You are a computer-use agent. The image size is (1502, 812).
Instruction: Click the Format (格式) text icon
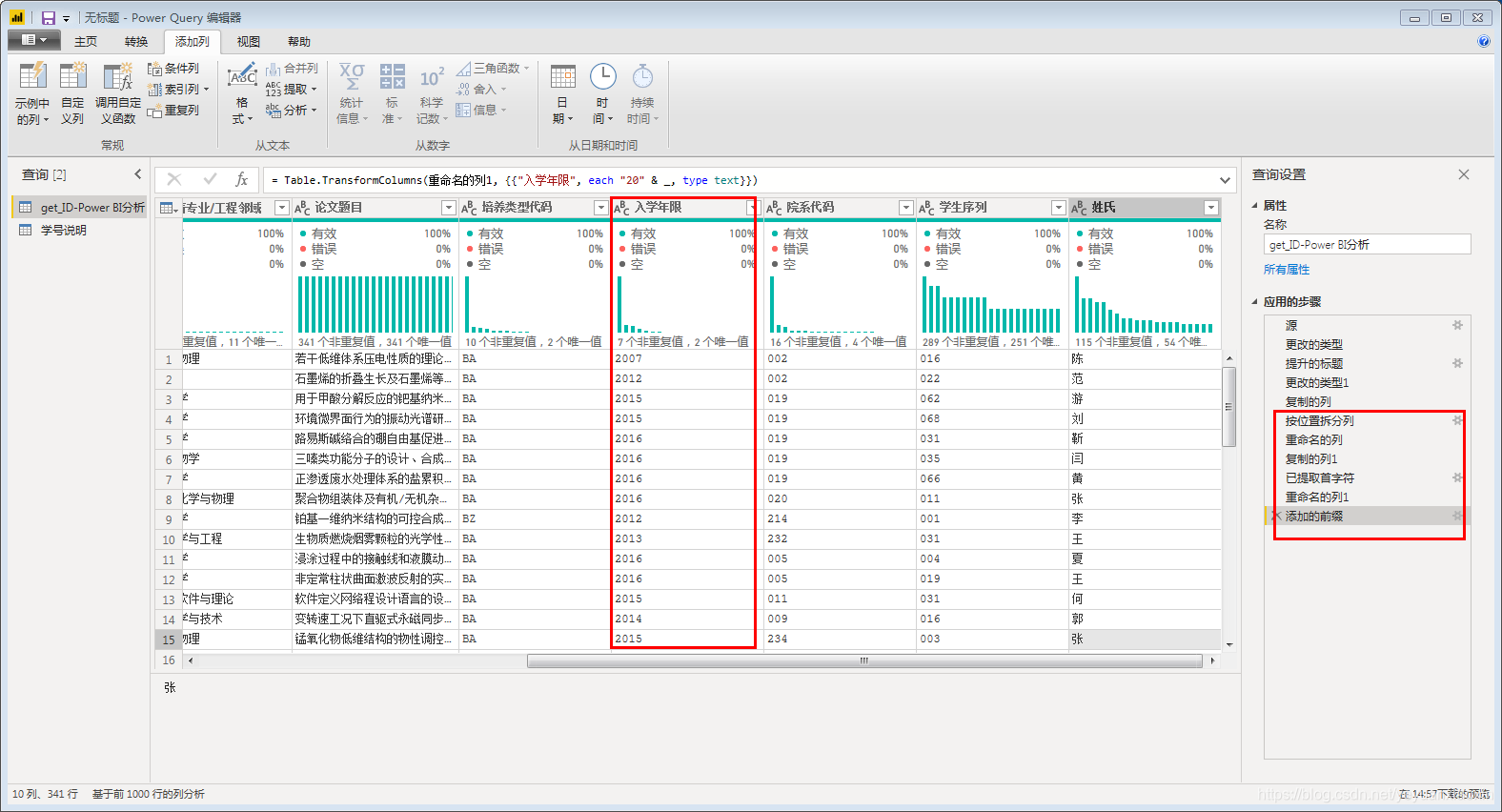[242, 74]
